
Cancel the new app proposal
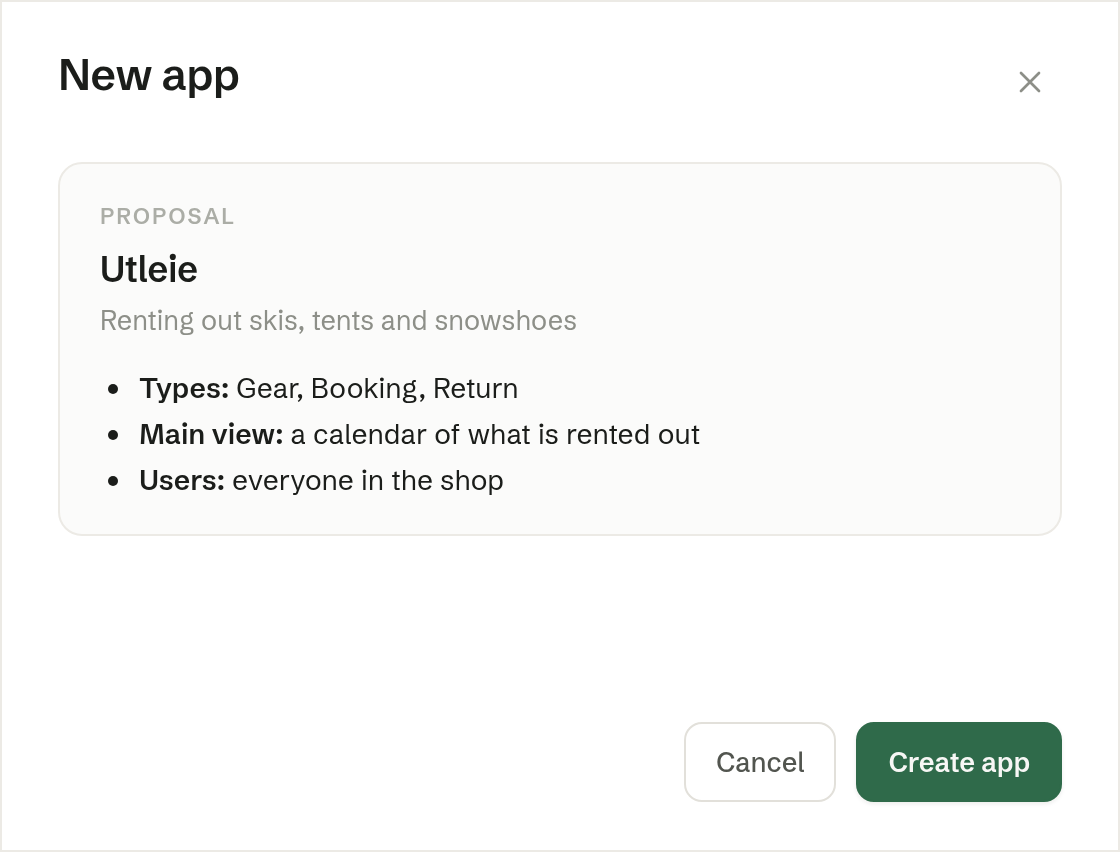760,762
